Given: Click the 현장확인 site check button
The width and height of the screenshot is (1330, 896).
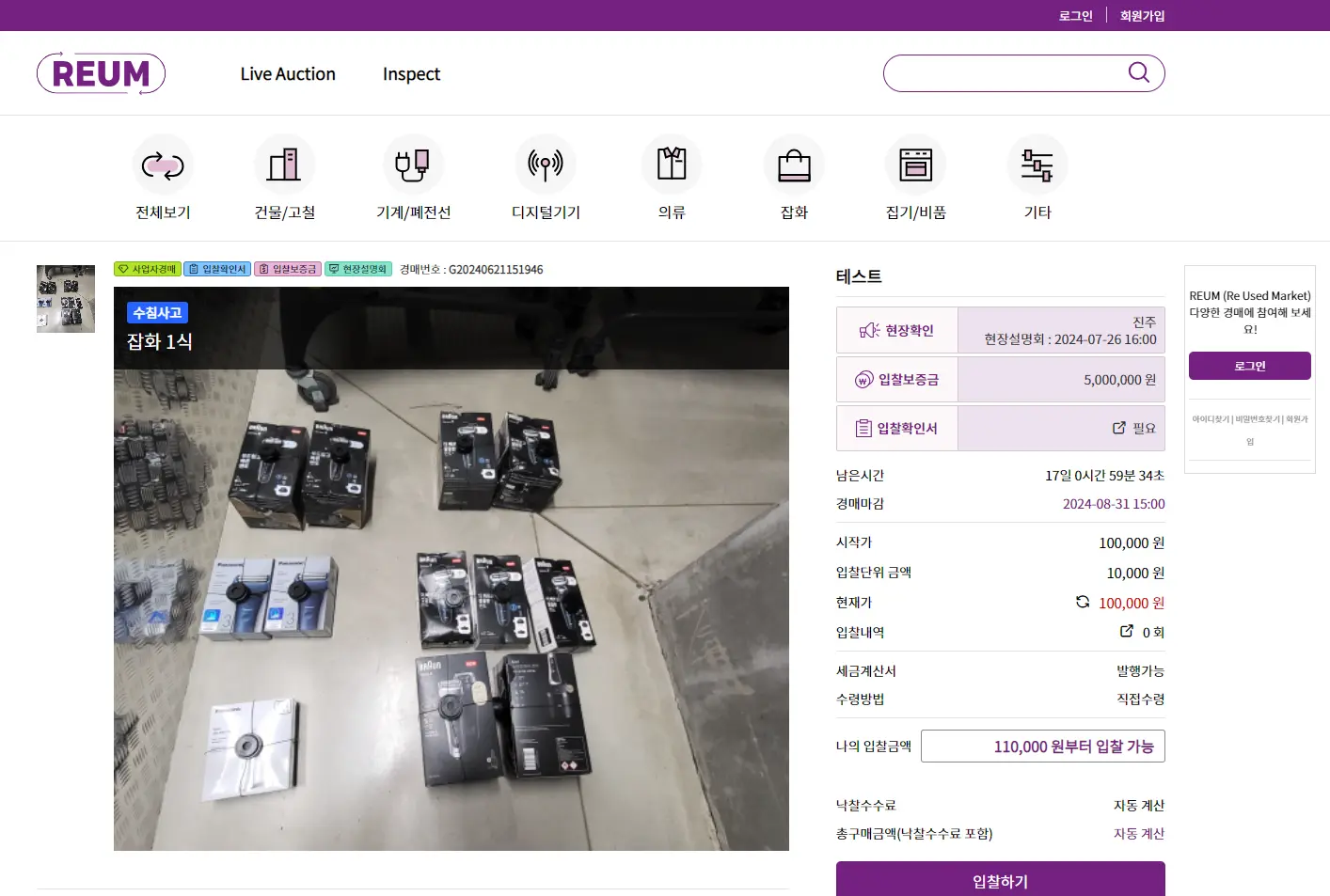Looking at the screenshot, I should 897,330.
